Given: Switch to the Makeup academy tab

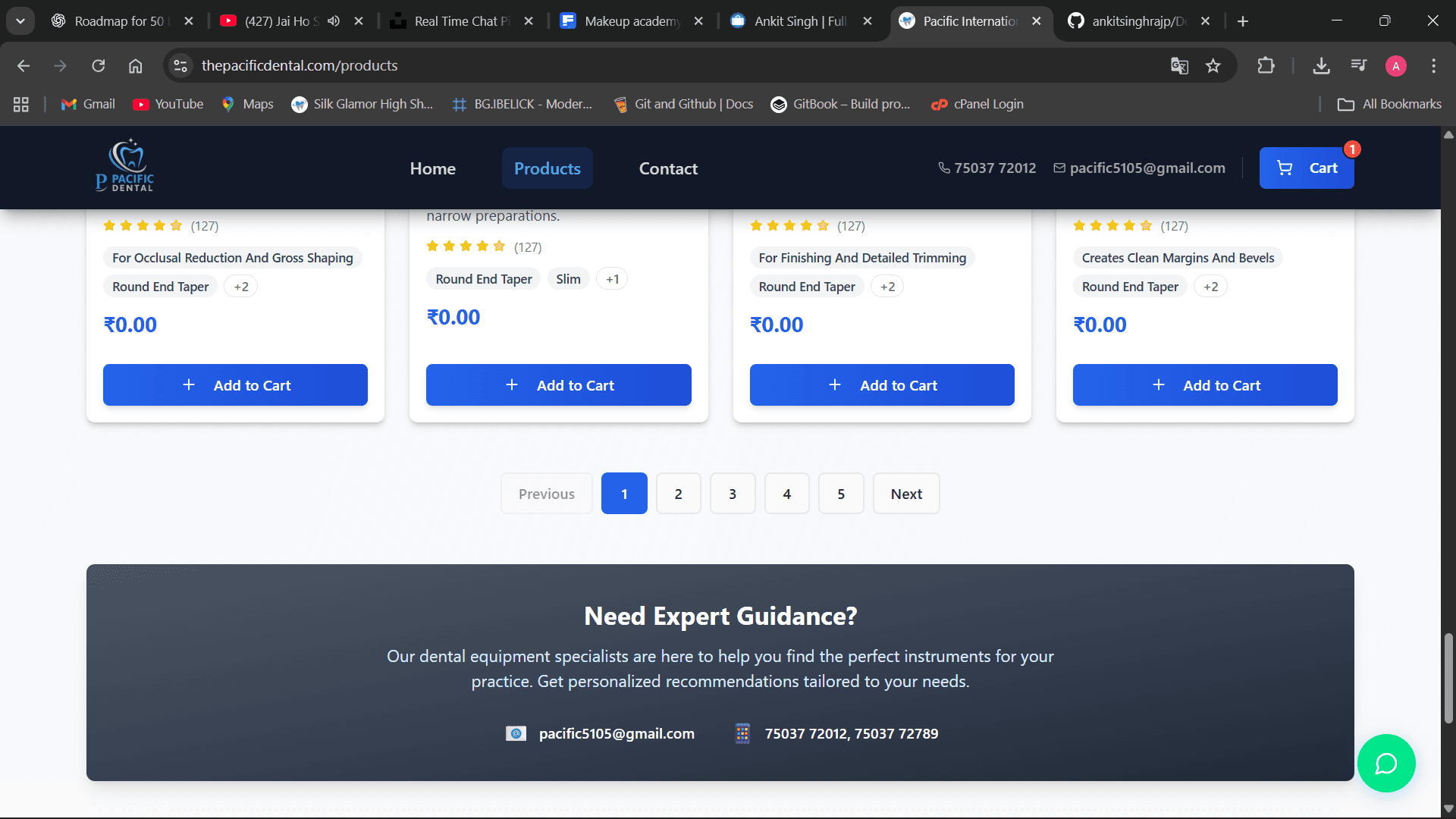Looking at the screenshot, I should pyautogui.click(x=631, y=21).
